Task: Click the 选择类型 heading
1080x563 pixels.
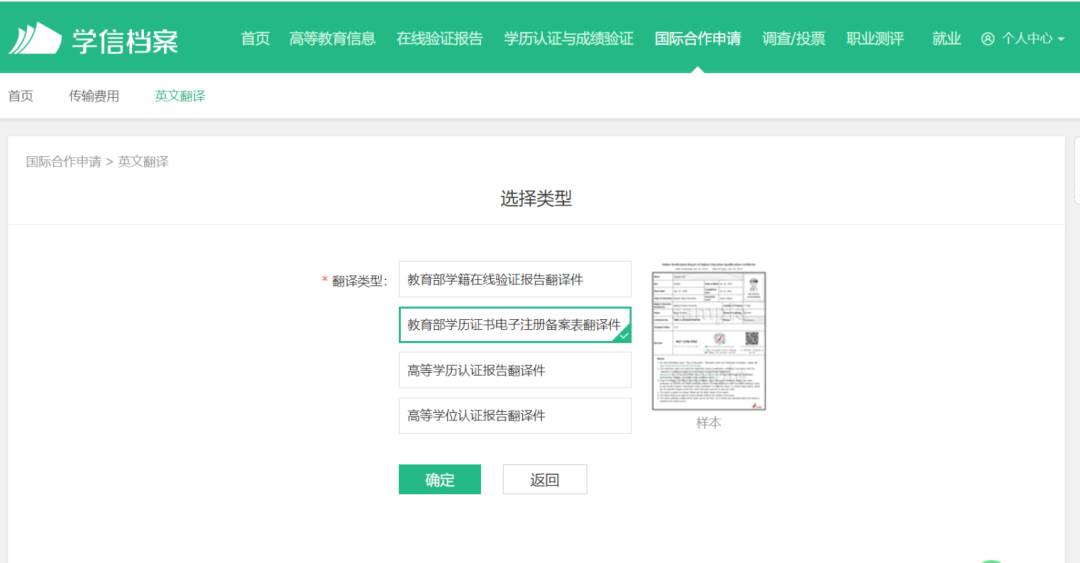Action: tap(536, 198)
